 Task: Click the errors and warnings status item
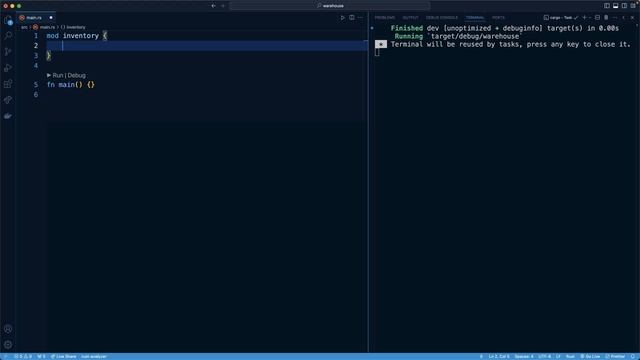(x=23, y=356)
